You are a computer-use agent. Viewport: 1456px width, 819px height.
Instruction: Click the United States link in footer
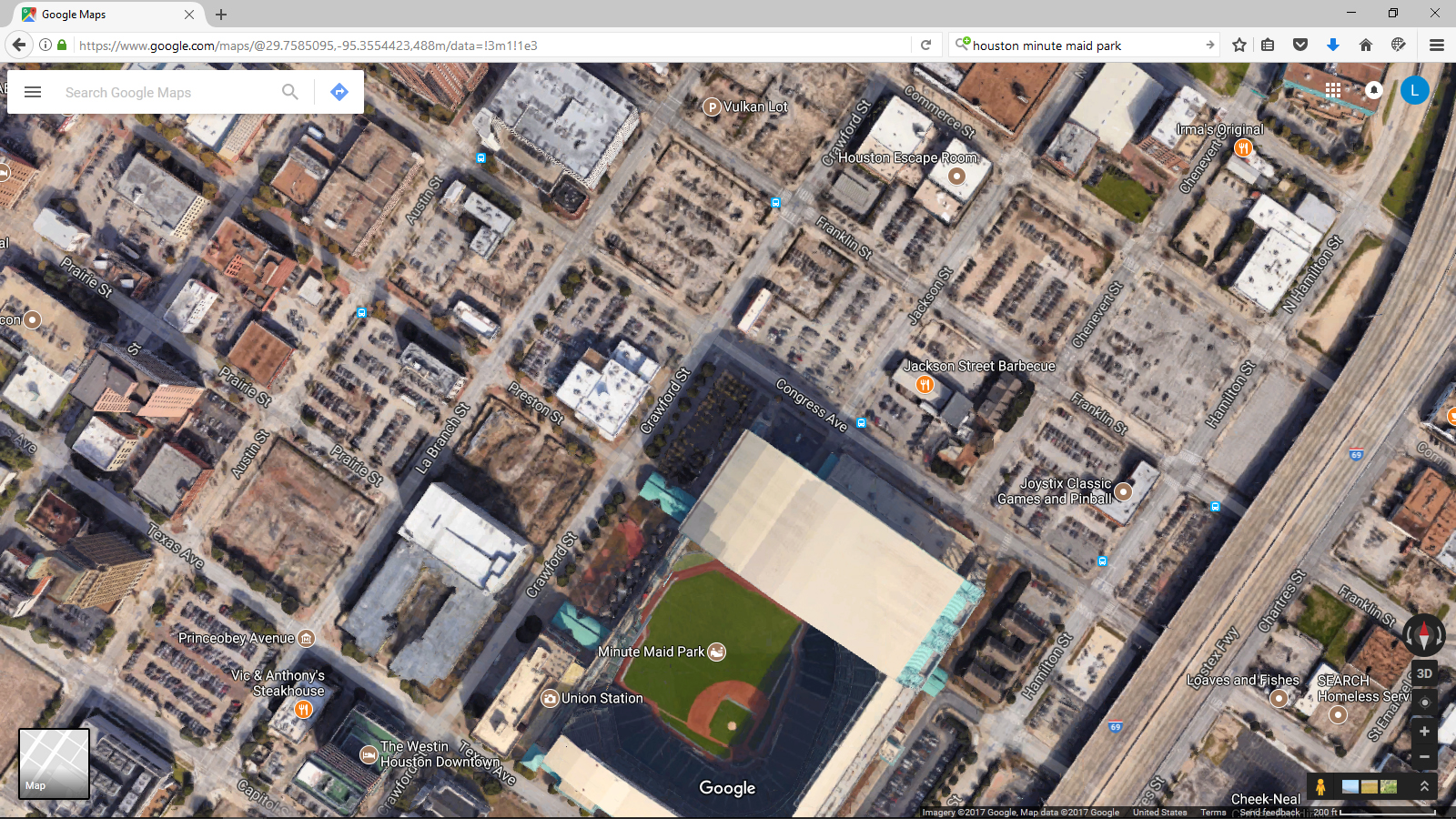tap(1159, 813)
